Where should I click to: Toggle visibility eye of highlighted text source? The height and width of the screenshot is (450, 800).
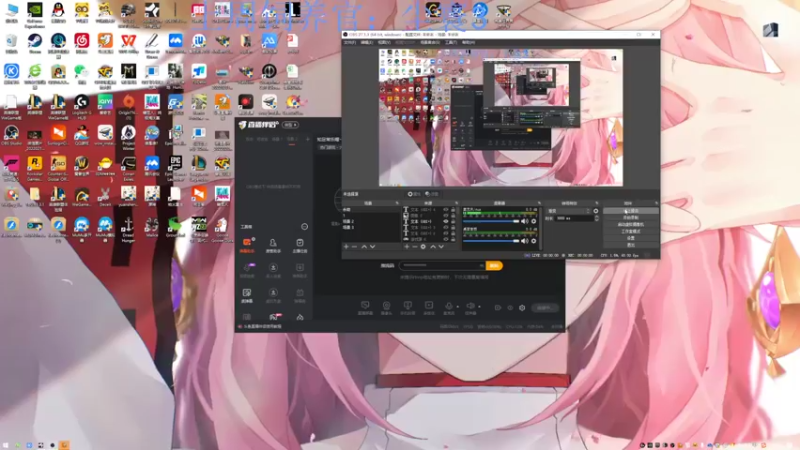[x=446, y=222]
